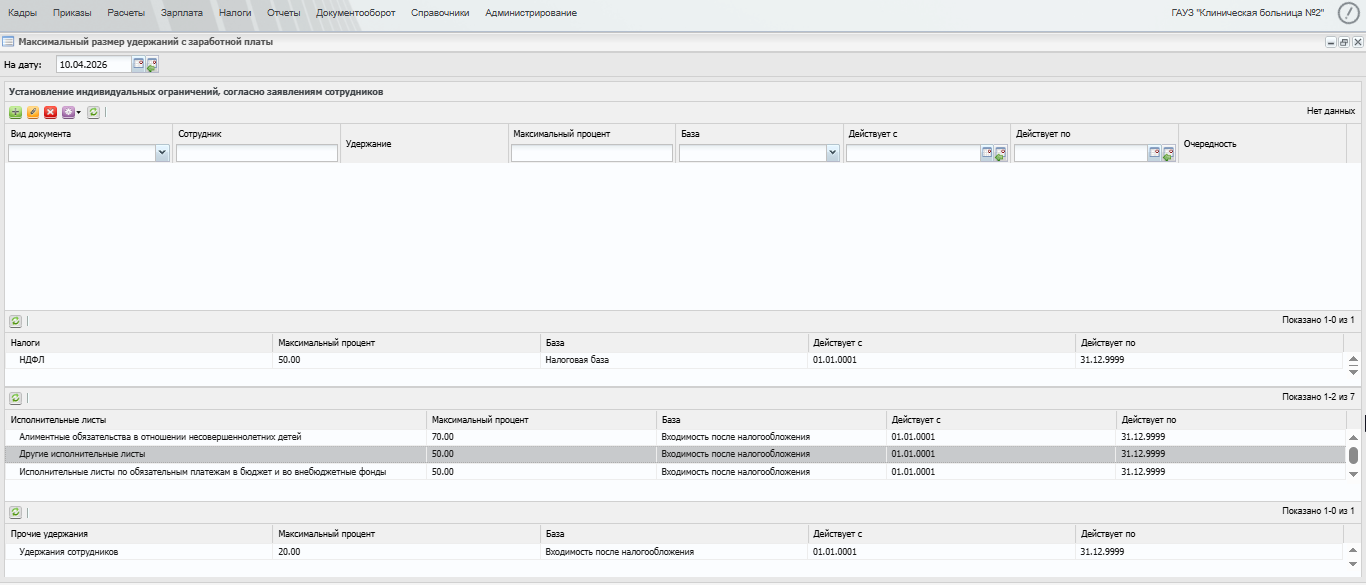
Task: Open the purple actions dropdown arrow
Action: click(78, 112)
